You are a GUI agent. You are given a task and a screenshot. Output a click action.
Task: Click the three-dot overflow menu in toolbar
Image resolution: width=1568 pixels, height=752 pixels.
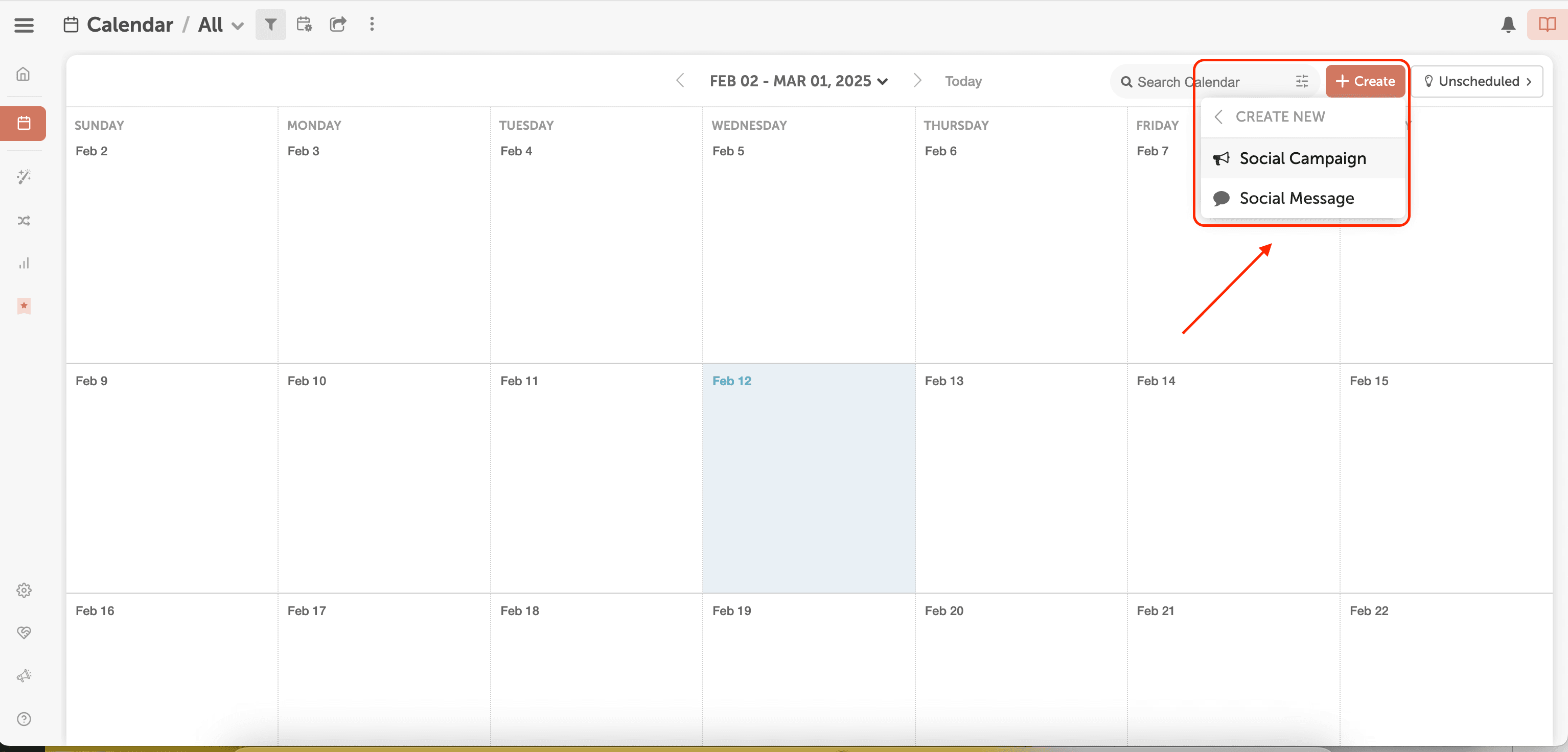pos(372,25)
